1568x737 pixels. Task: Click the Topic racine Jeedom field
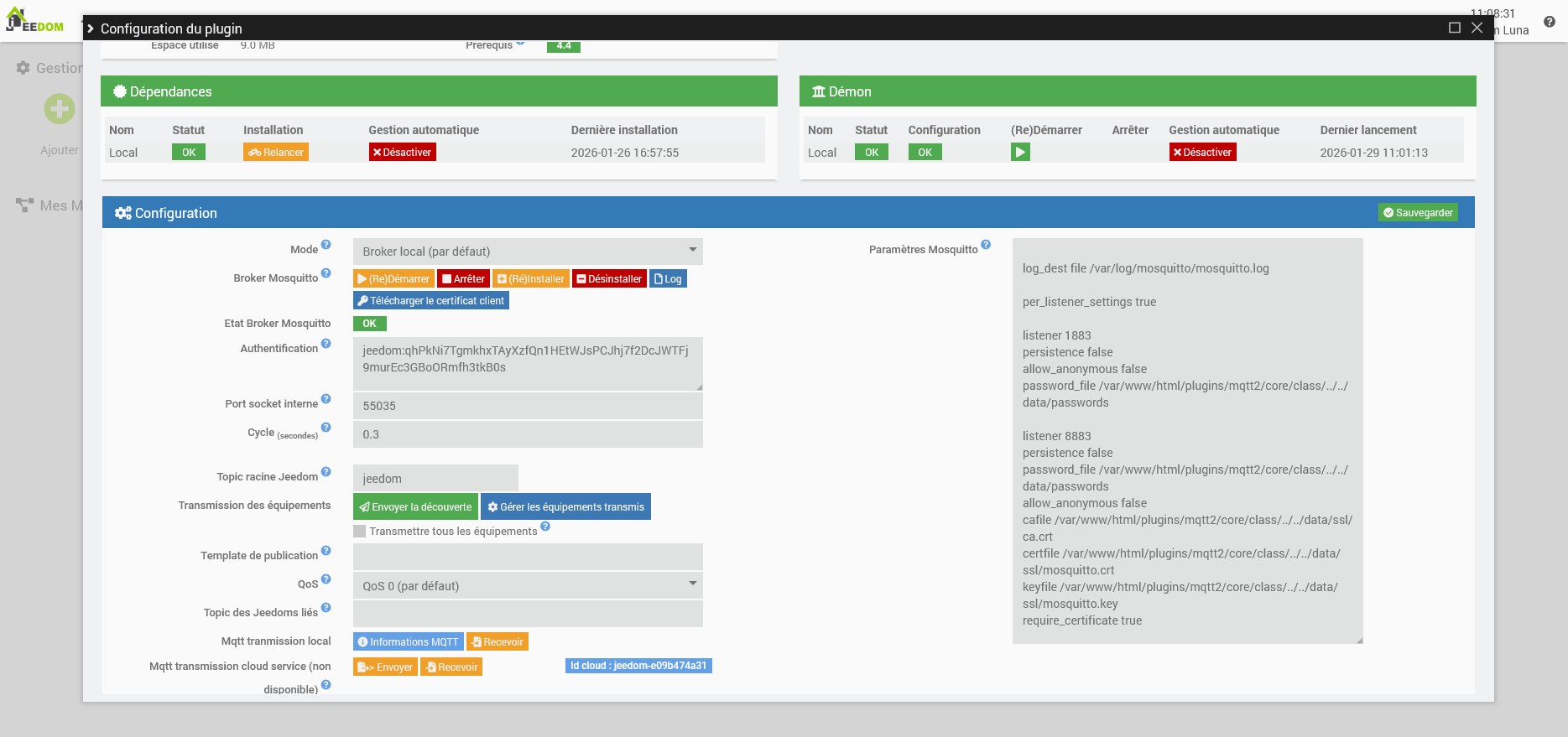[x=435, y=479]
